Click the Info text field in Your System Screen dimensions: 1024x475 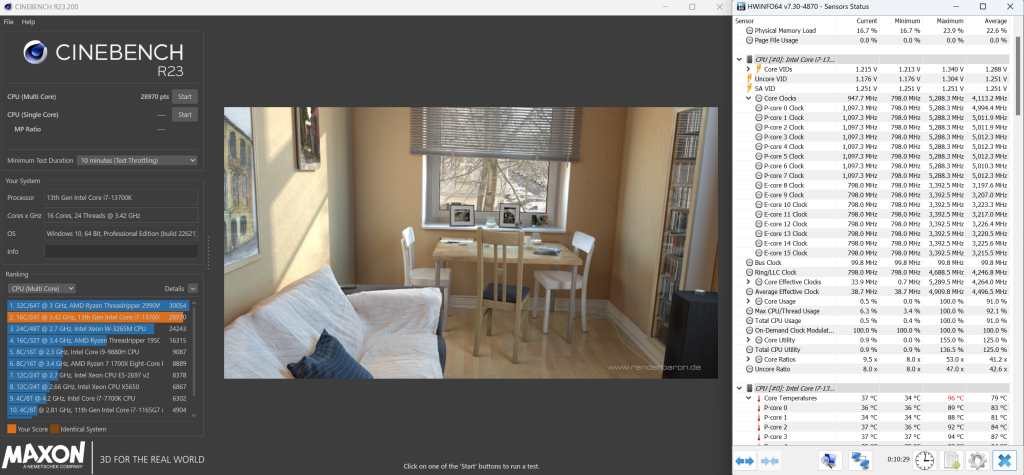click(121, 251)
